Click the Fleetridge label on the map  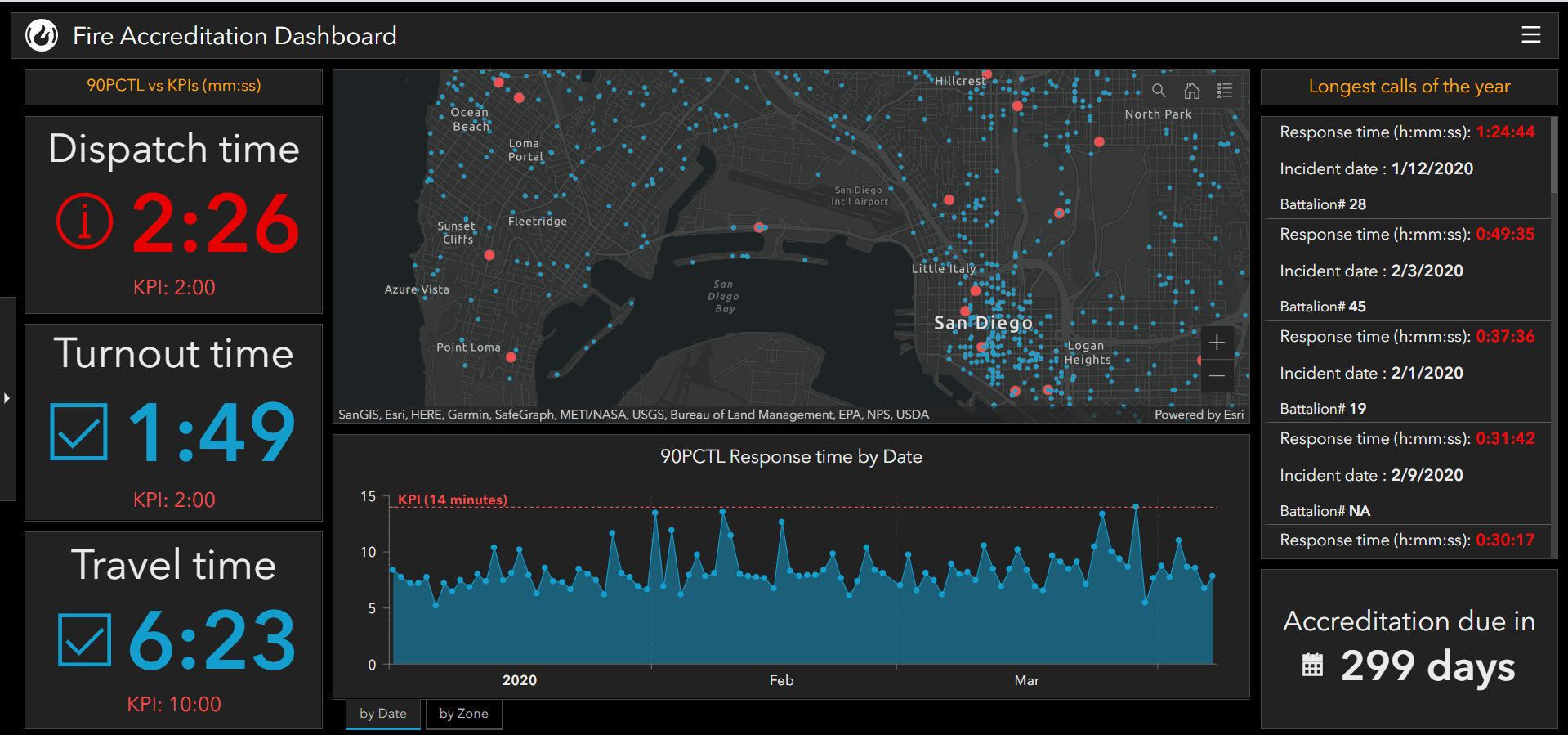(x=538, y=222)
